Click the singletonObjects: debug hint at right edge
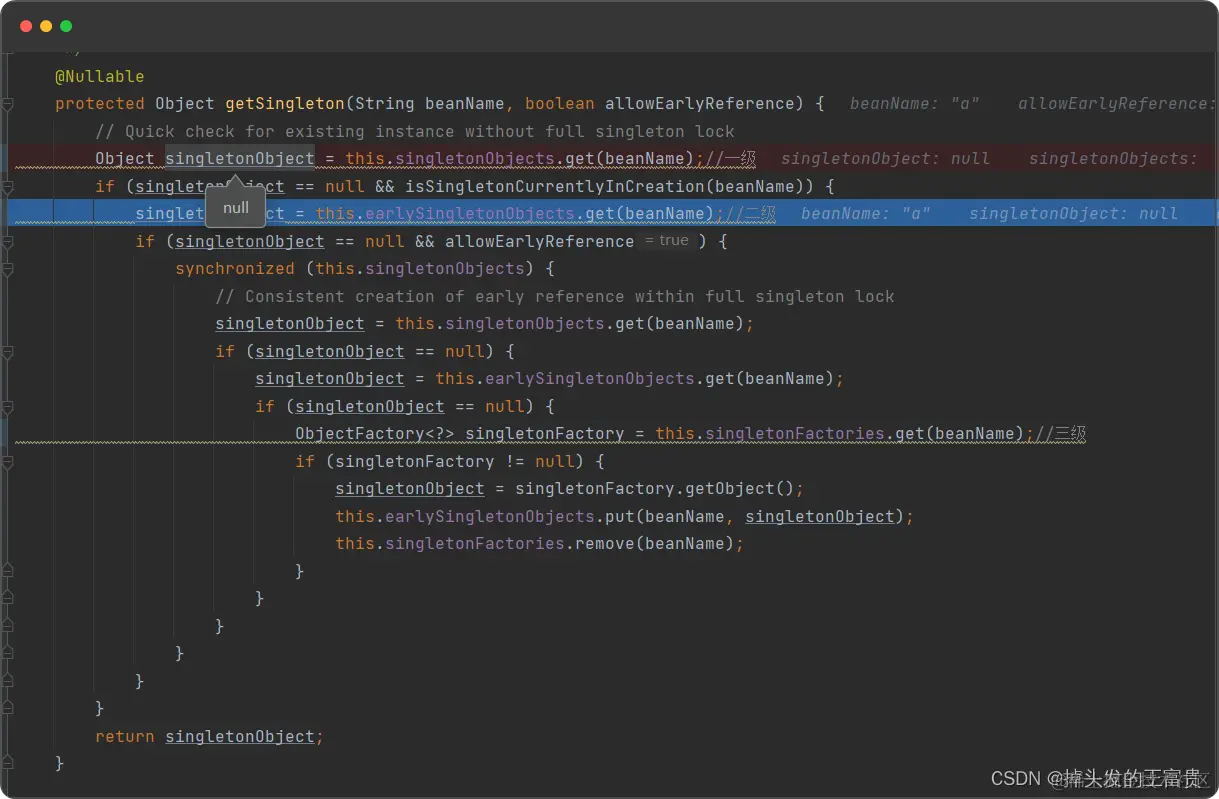This screenshot has height=799, width=1219. [1112, 159]
